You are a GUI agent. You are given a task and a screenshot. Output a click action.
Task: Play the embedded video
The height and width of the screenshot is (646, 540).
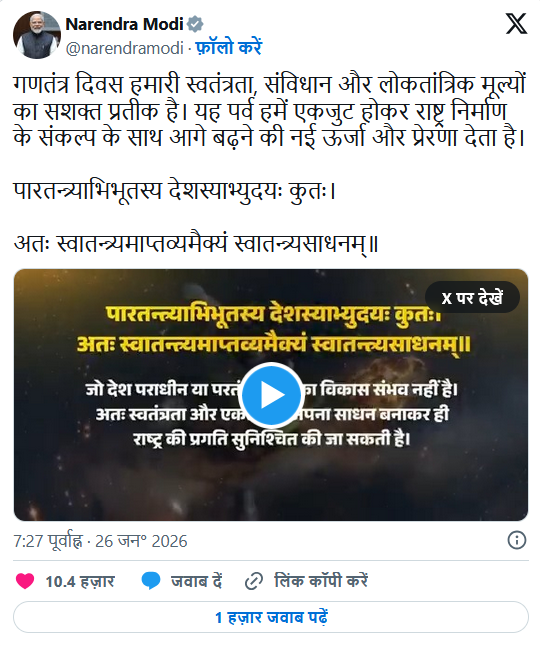click(272, 395)
